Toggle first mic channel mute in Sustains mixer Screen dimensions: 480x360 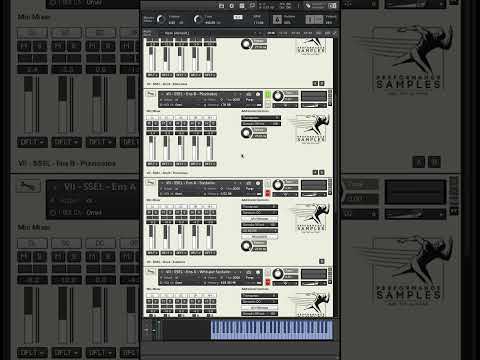click(x=149, y=212)
